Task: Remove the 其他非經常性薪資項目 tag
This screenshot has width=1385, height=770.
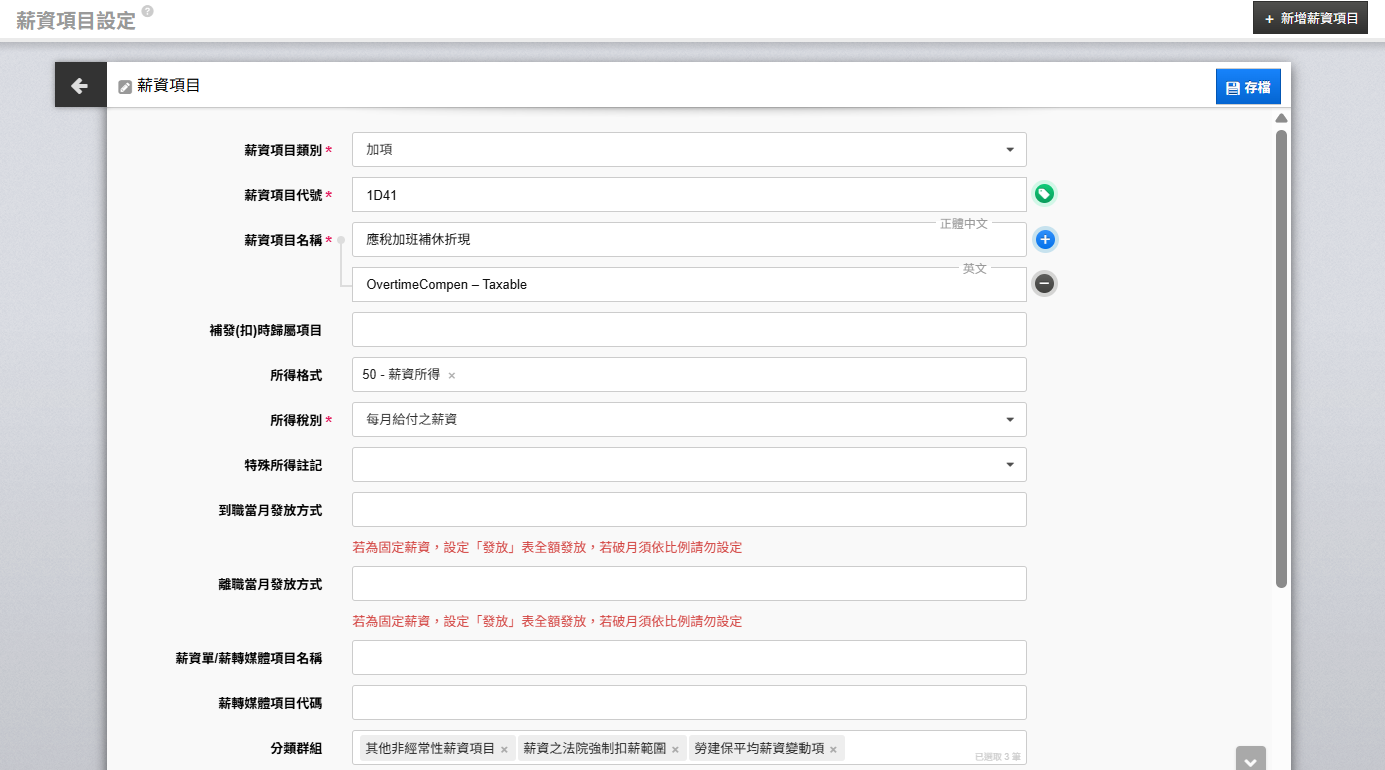Action: pos(504,749)
